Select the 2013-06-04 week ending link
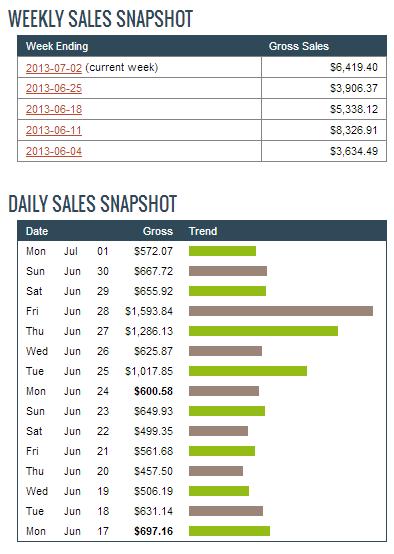This screenshot has height=554, width=394. [x=54, y=151]
